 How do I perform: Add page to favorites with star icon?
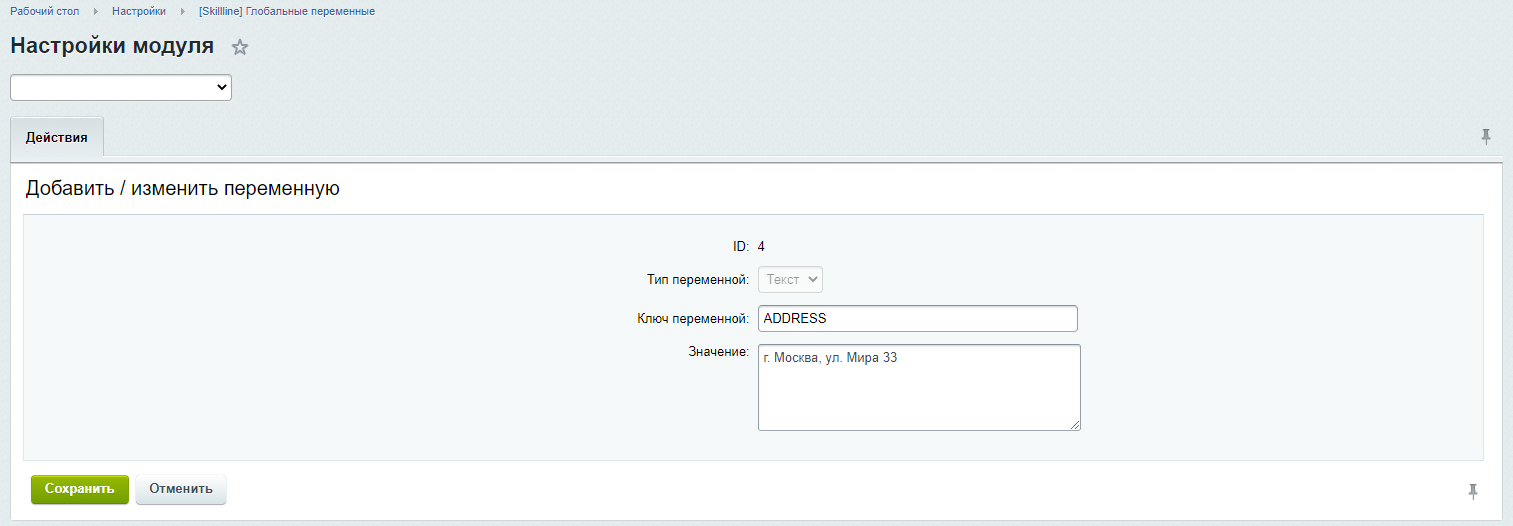click(240, 47)
